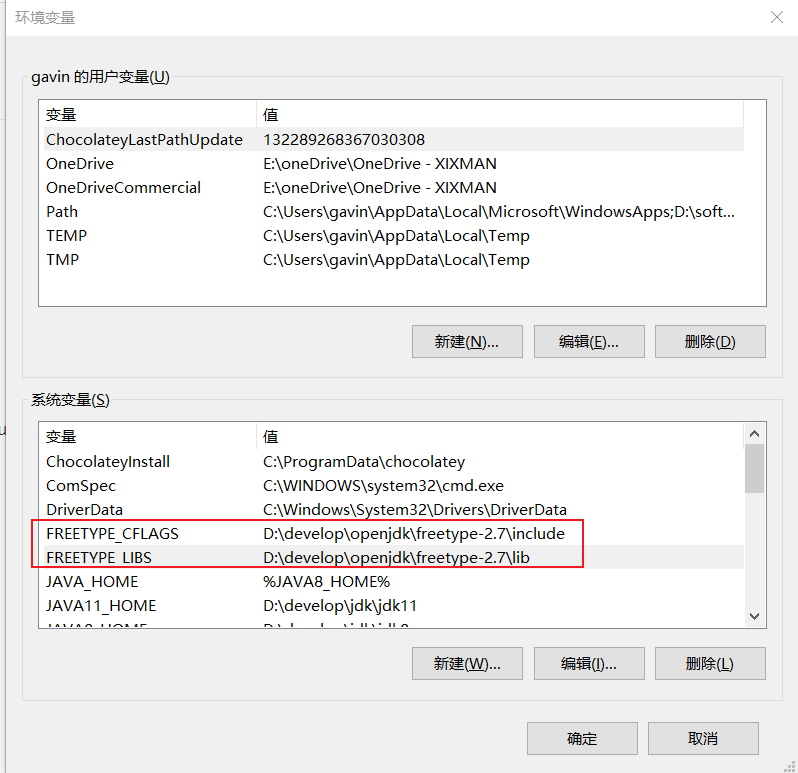
Task: Select the OneDriveCommercial user variable row
Action: coord(123,188)
